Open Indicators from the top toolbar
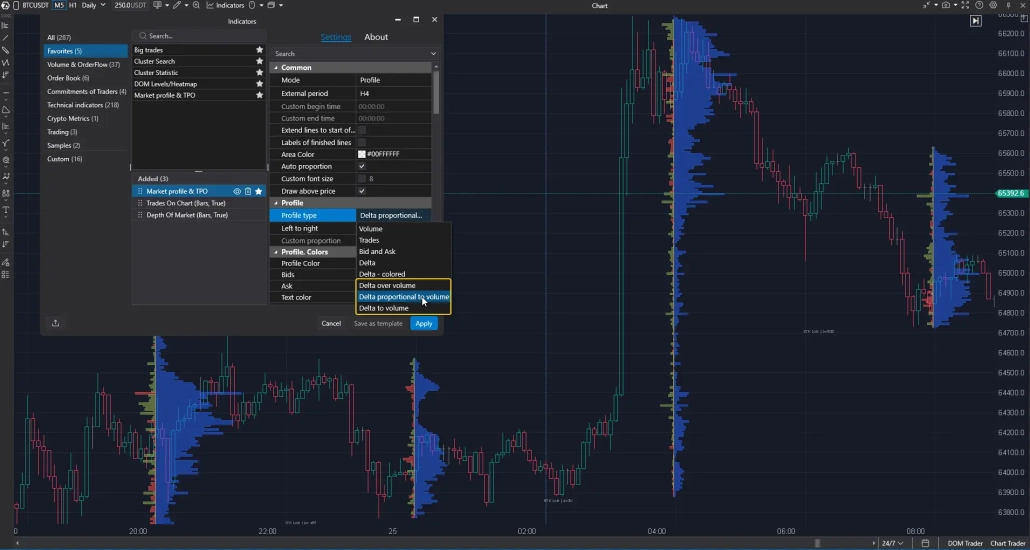The width and height of the screenshot is (1030, 550). pyautogui.click(x=225, y=5)
